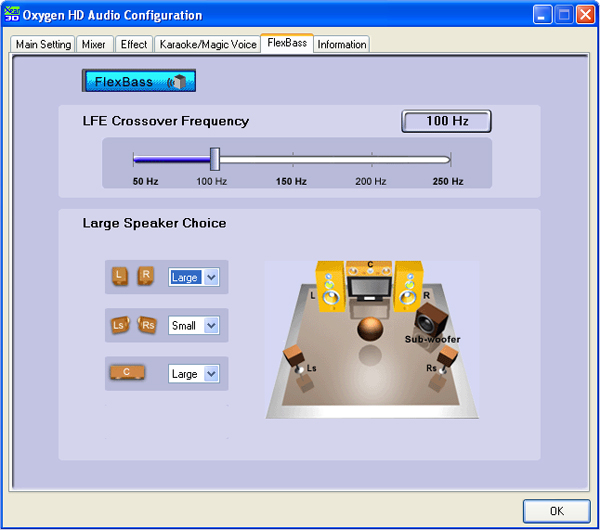Viewport: 600px width, 530px height.
Task: Switch to the Main Setting tab
Action: pos(43,44)
